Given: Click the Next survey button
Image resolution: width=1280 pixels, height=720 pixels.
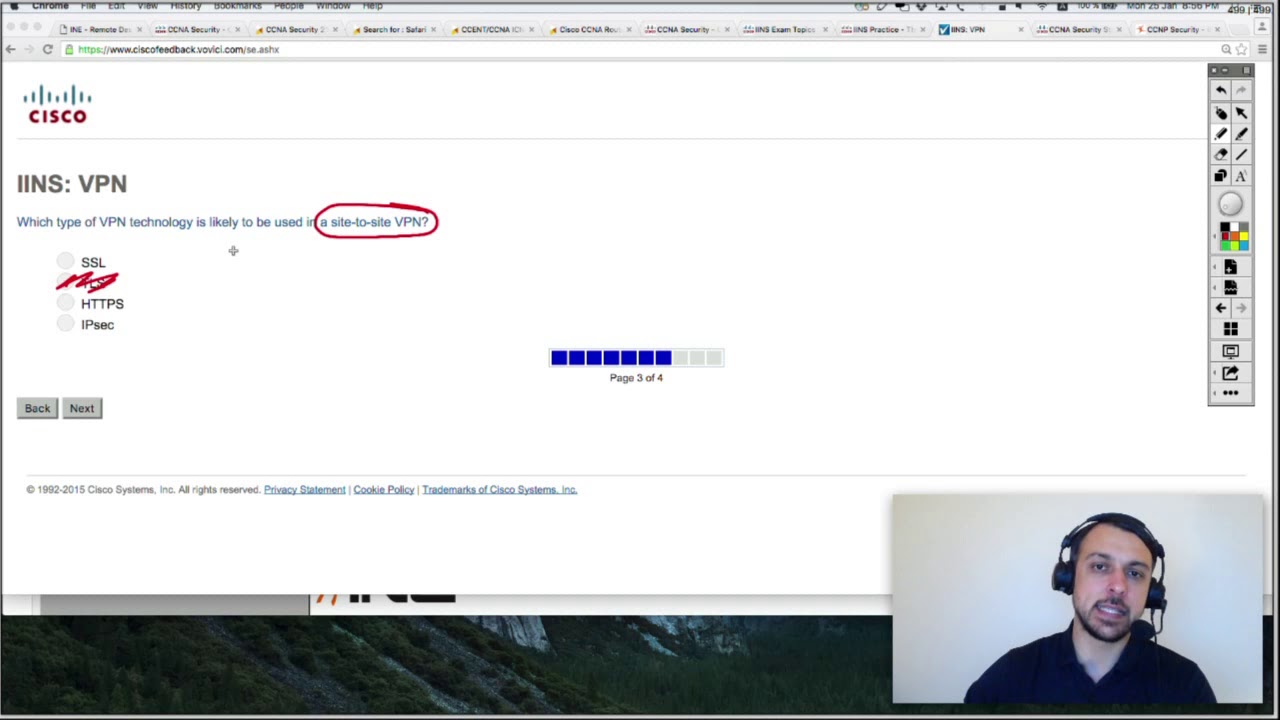Looking at the screenshot, I should pos(82,408).
